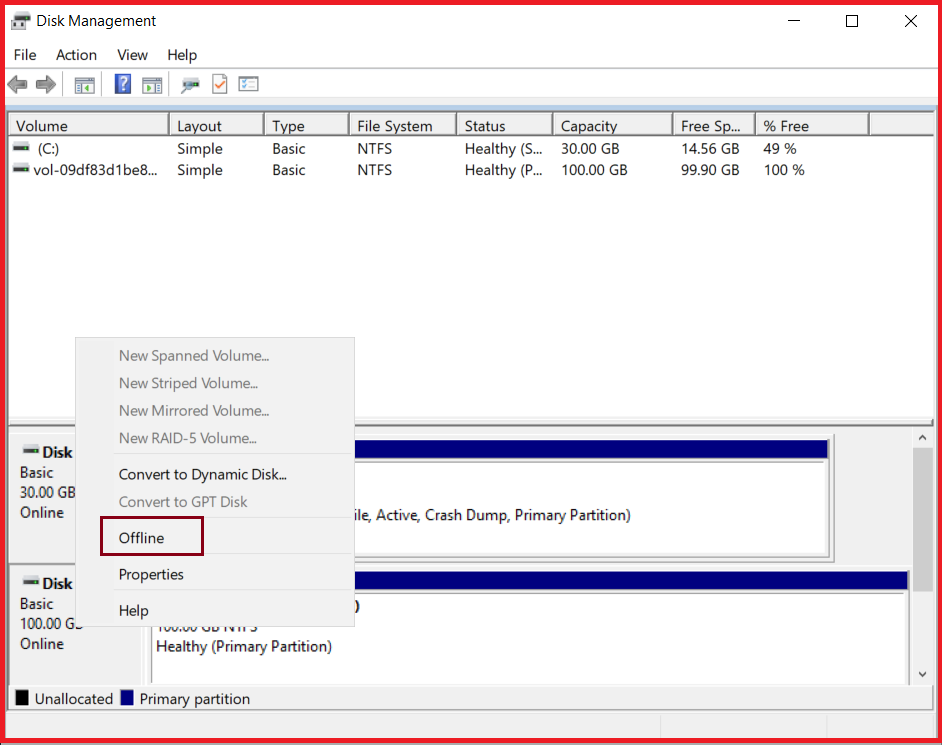Screen dimensions: 942x745
Task: Open Help using the blue question mark icon
Action: coord(122,84)
